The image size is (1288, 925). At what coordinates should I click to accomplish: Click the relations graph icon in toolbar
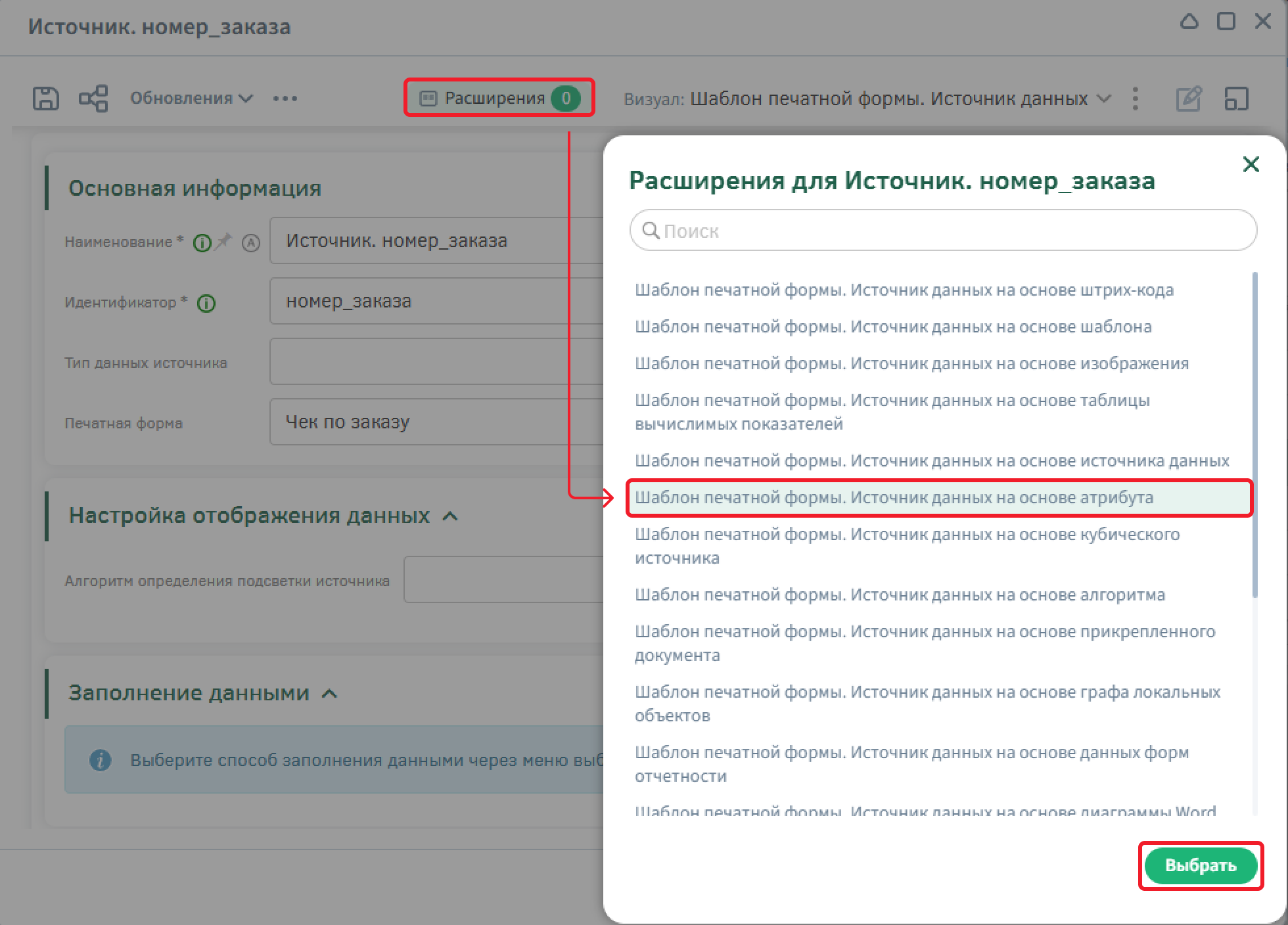[93, 99]
